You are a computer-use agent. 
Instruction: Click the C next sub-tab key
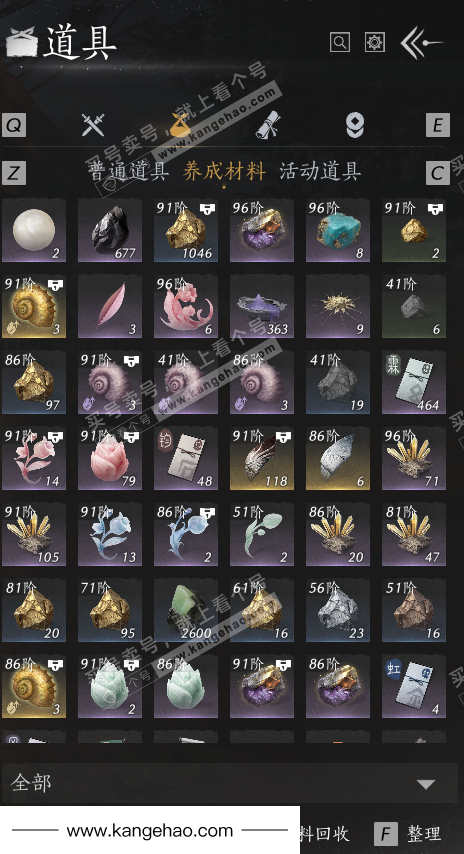coord(437,173)
